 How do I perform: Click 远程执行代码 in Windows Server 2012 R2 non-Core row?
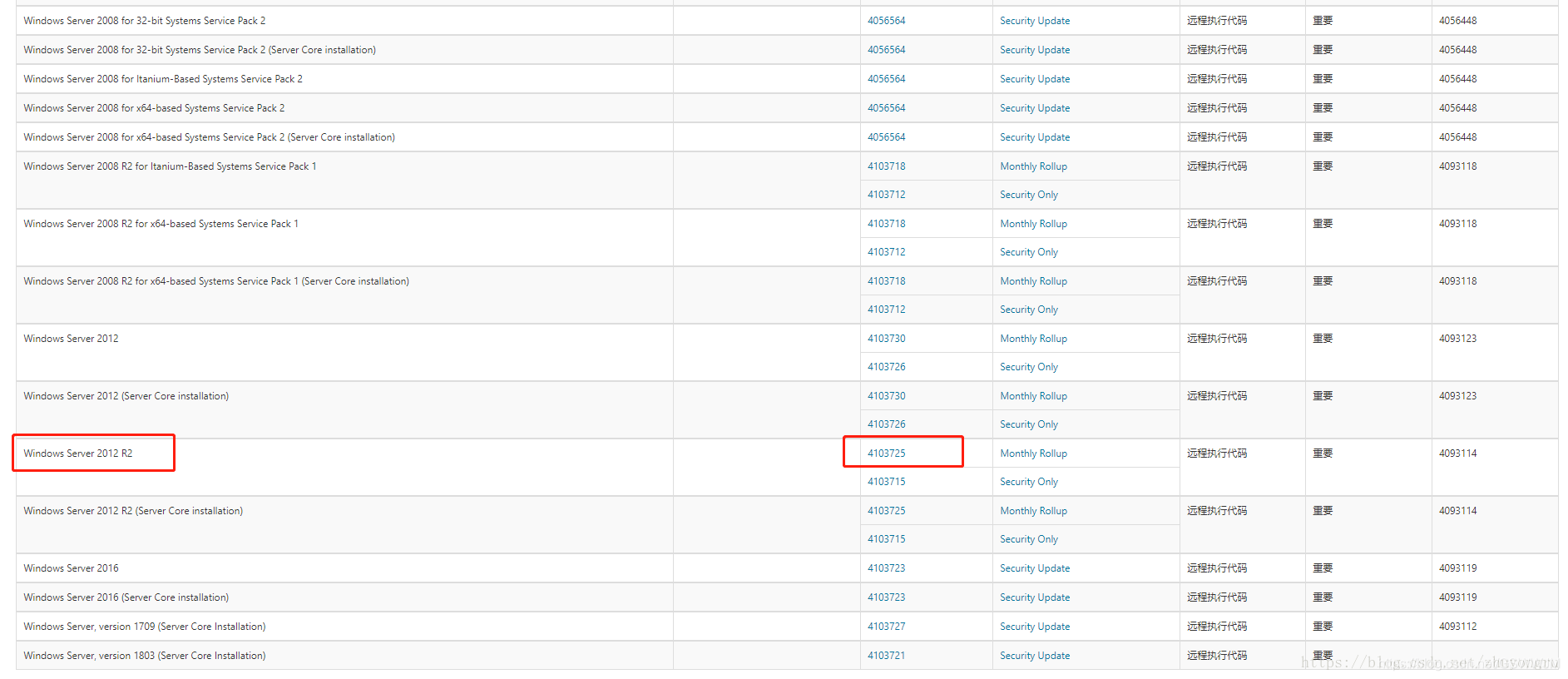click(1217, 453)
